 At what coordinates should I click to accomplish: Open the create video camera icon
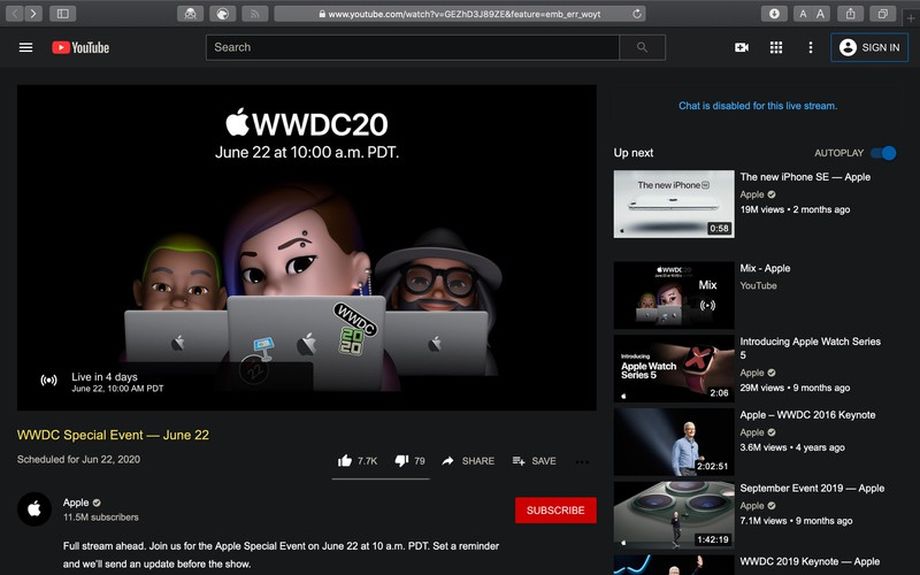pyautogui.click(x=741, y=47)
